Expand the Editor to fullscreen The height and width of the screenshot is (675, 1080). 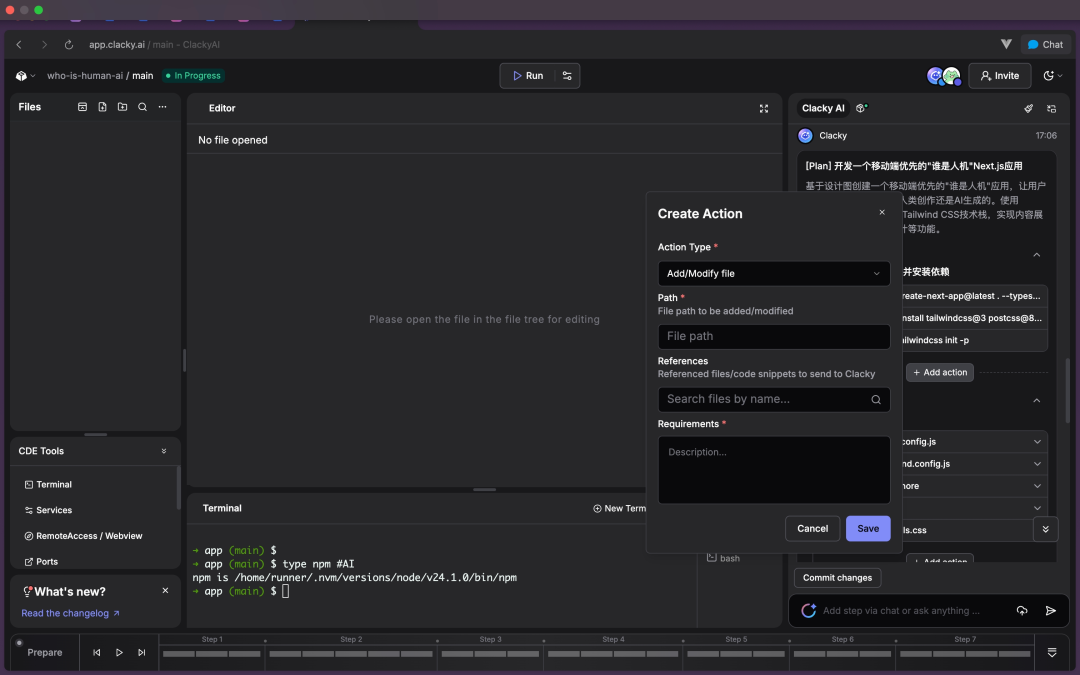click(764, 109)
